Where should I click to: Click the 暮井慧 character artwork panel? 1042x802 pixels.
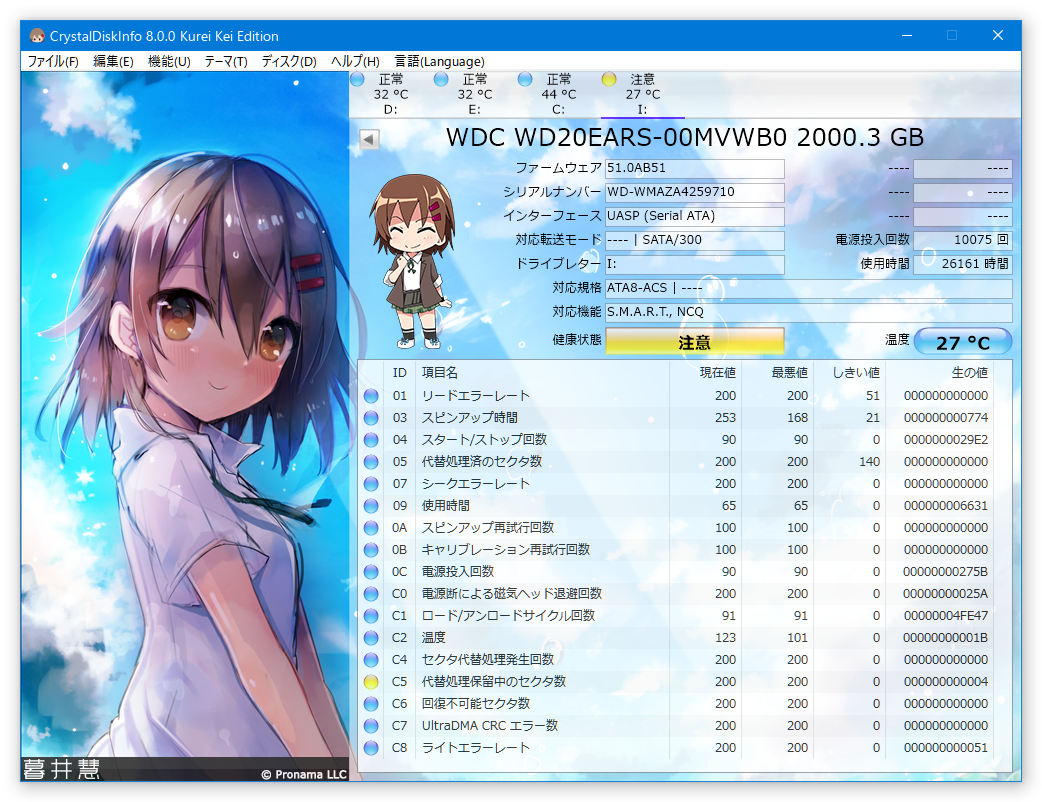click(x=185, y=426)
